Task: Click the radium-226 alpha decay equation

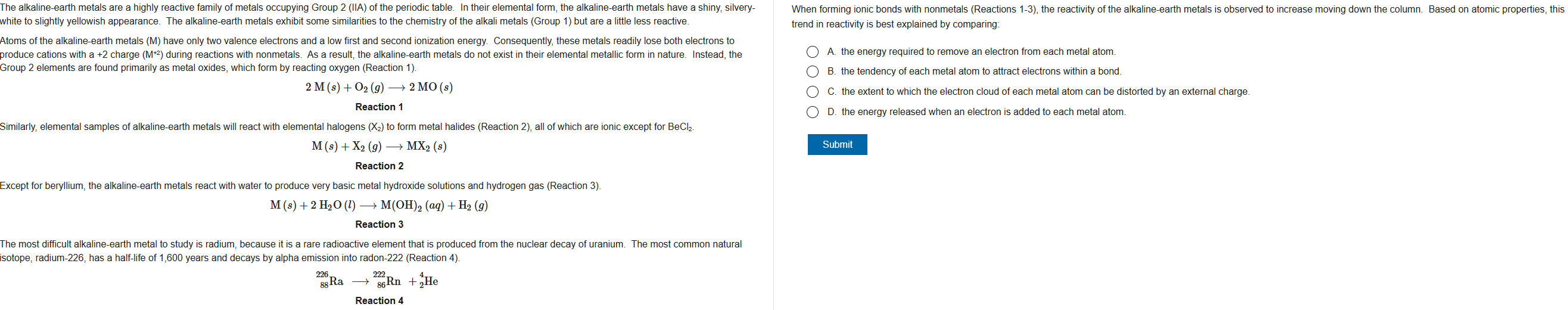Action: (x=377, y=281)
